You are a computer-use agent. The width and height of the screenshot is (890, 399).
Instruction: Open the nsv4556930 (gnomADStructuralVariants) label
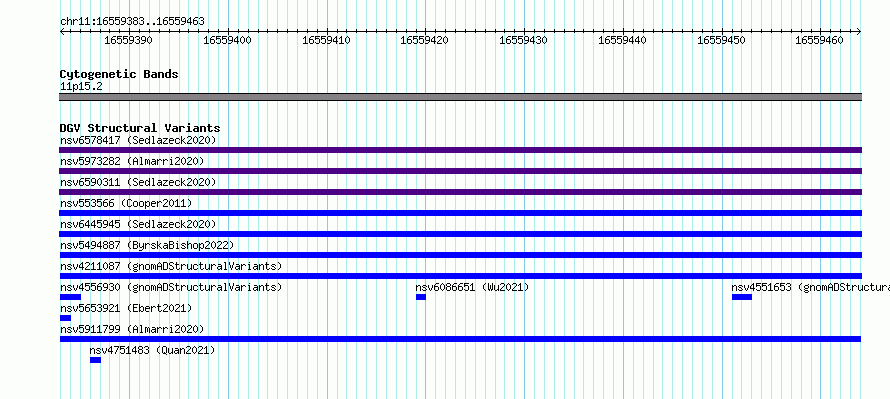coord(171,287)
